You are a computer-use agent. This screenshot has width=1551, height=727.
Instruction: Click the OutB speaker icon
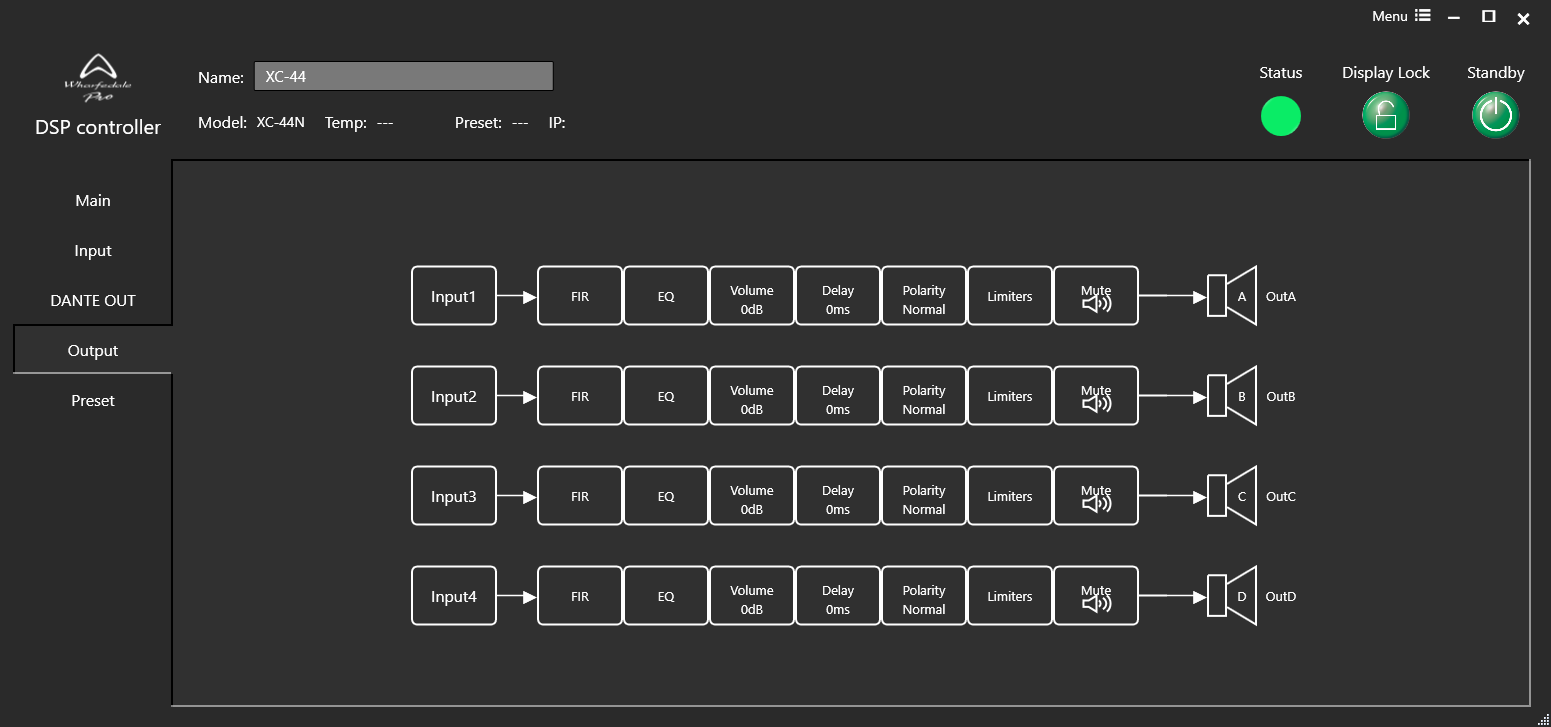[x=1232, y=396]
